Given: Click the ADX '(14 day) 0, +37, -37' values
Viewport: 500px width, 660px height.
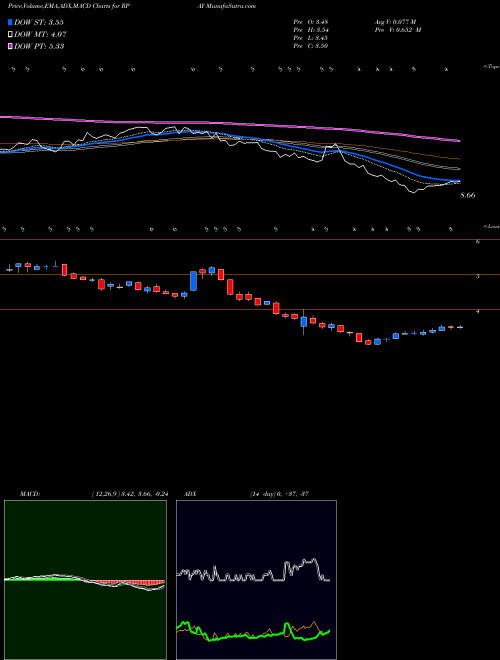Looking at the screenshot, I should click(278, 494).
